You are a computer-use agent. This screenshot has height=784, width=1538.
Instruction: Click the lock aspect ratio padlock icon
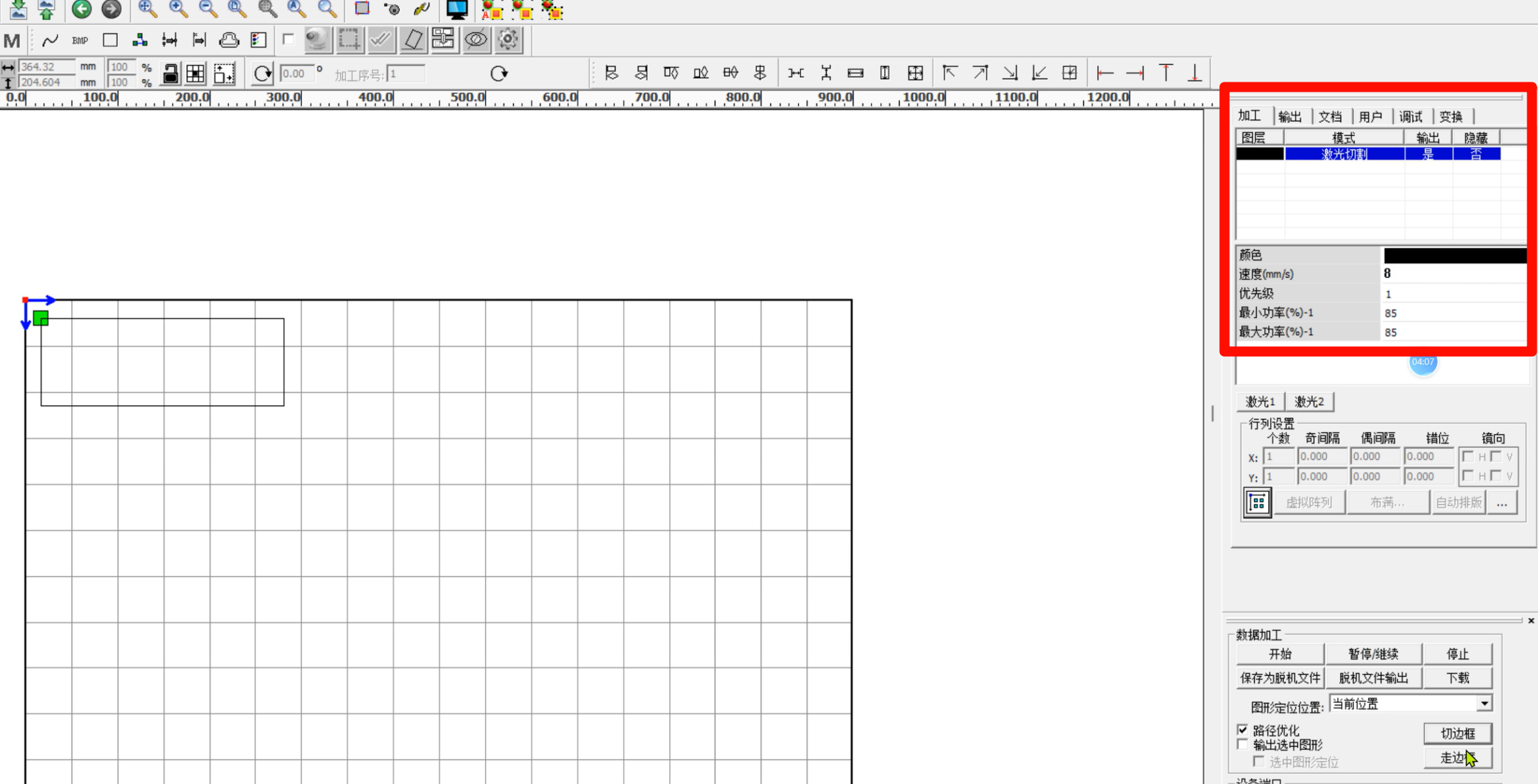tap(170, 74)
